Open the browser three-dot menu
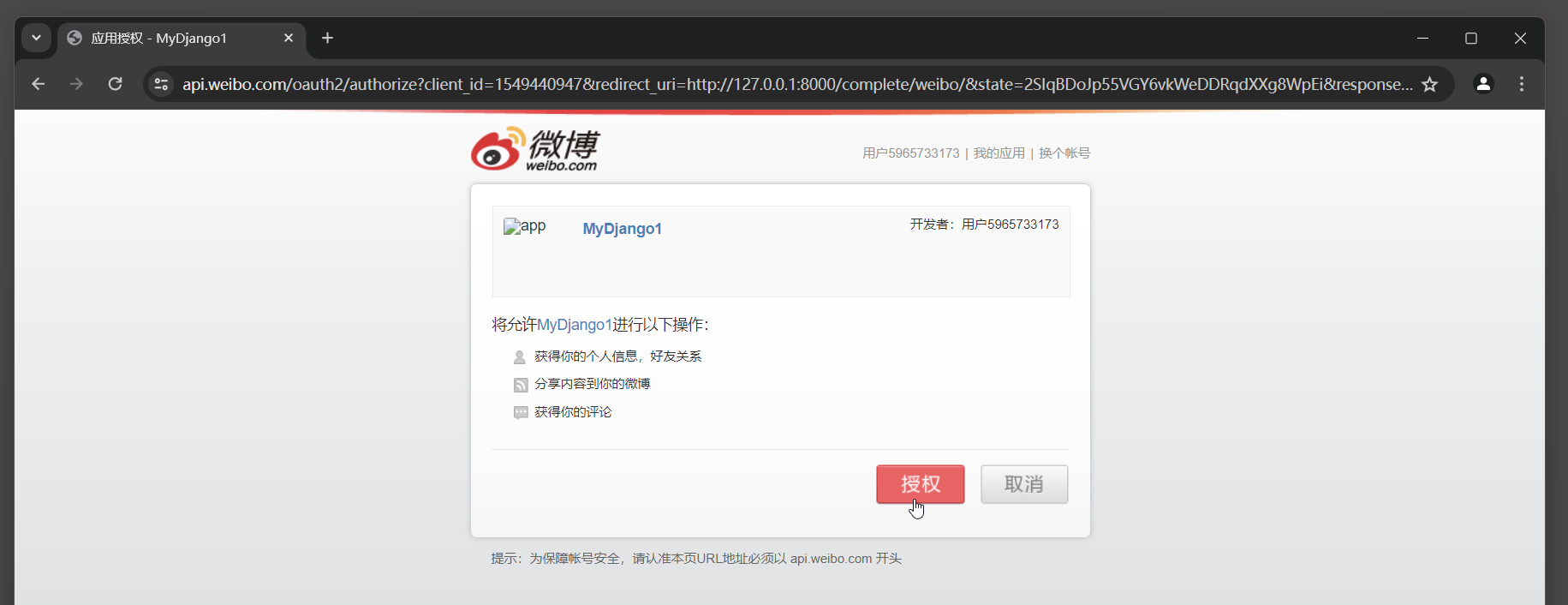Viewport: 1568px width, 605px height. tap(1522, 84)
